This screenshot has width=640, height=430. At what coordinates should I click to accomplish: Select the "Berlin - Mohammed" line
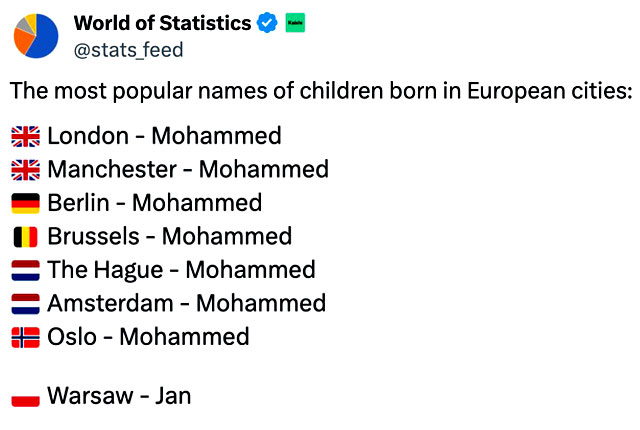[x=154, y=203]
